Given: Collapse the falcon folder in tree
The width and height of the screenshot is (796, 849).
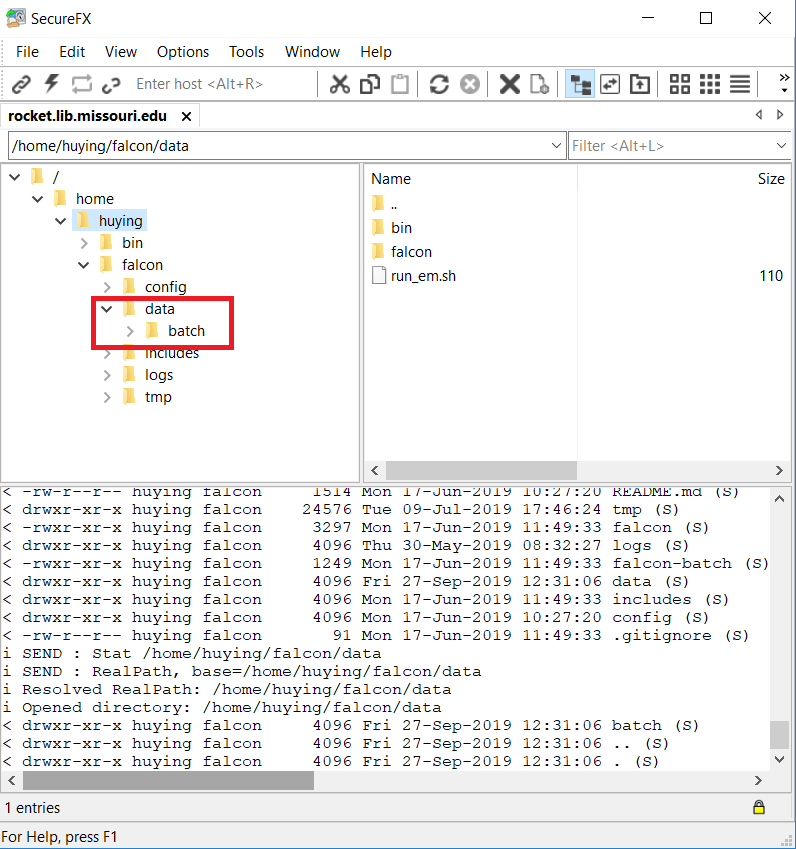Looking at the screenshot, I should pyautogui.click(x=85, y=265).
